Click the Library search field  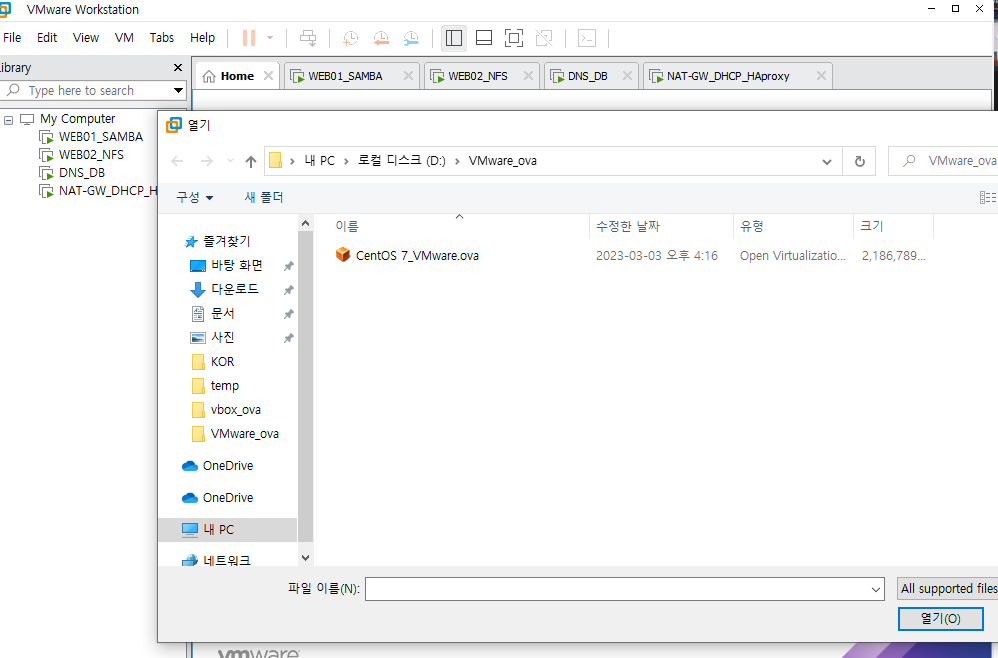(86, 91)
